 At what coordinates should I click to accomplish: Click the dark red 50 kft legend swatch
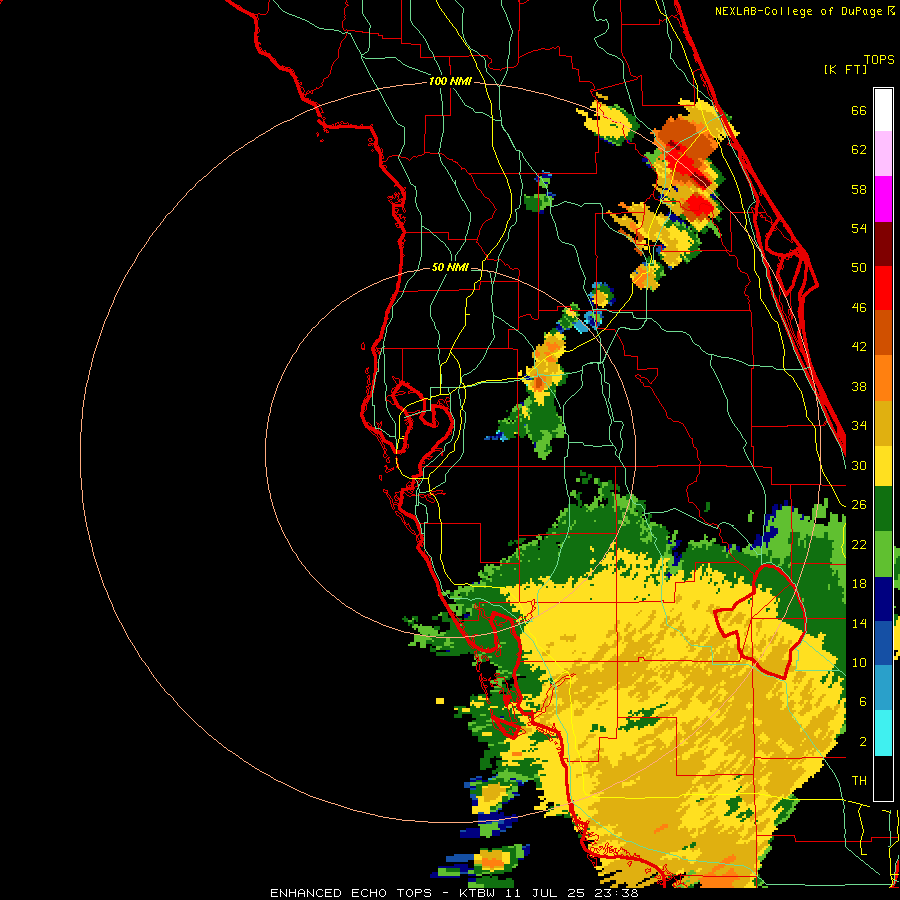[883, 244]
